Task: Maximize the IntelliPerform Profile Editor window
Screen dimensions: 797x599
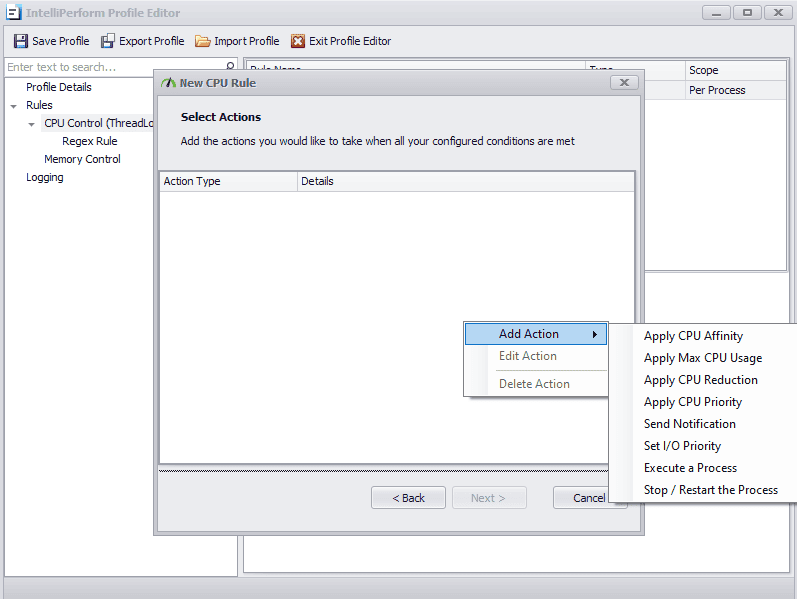Action: (x=747, y=13)
